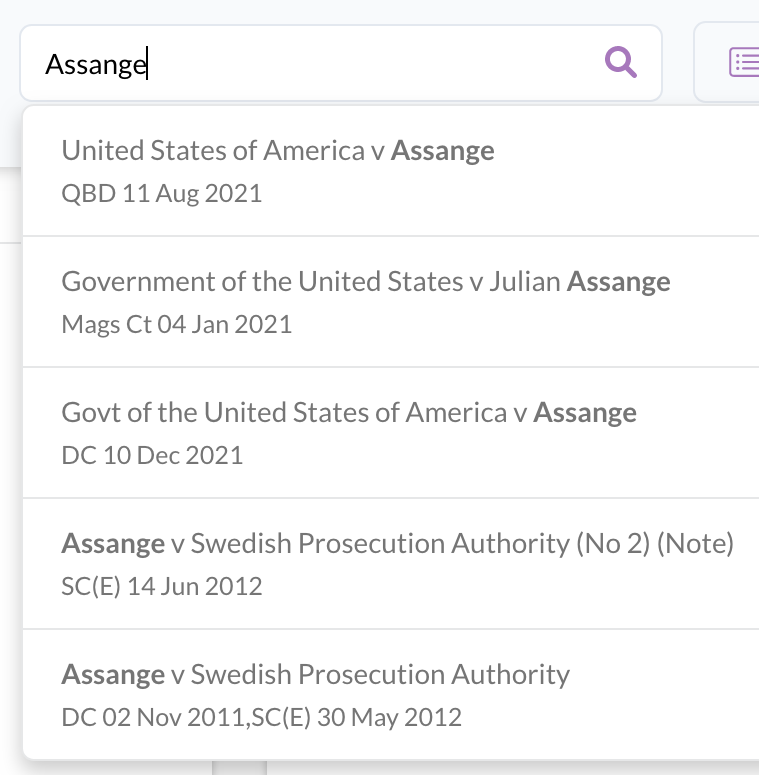Click the QBD 11 Aug 2021 citation line
The width and height of the screenshot is (759, 775).
tap(162, 193)
